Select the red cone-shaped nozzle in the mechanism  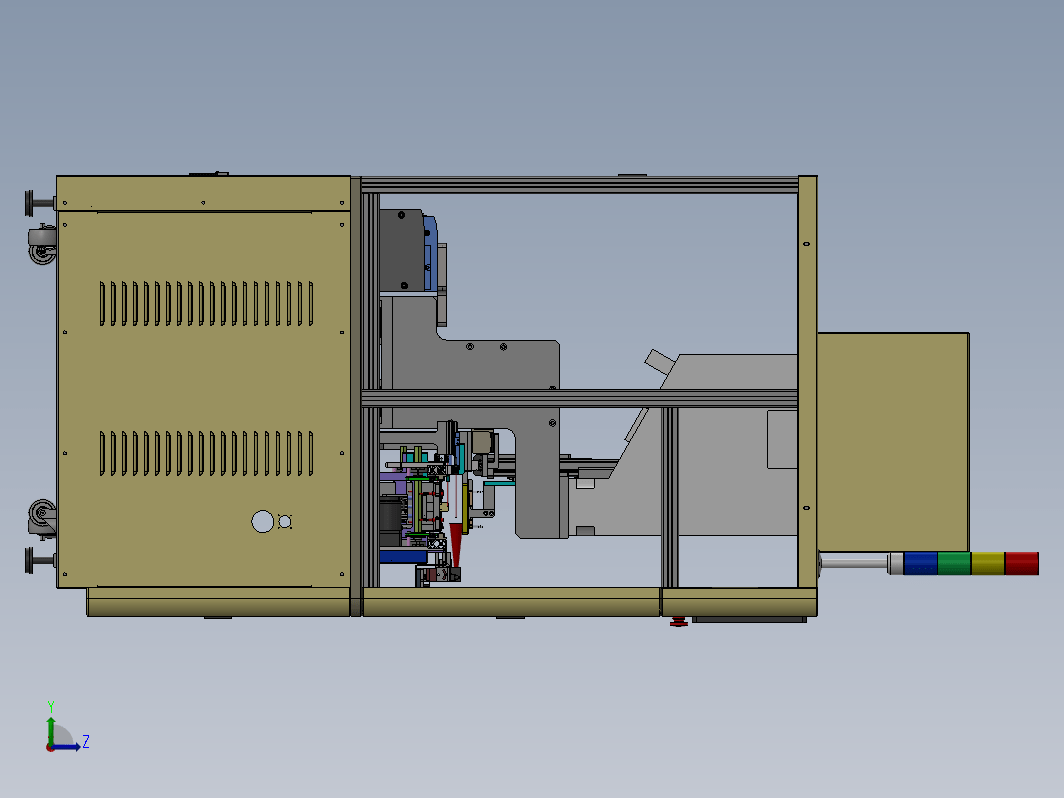click(456, 544)
